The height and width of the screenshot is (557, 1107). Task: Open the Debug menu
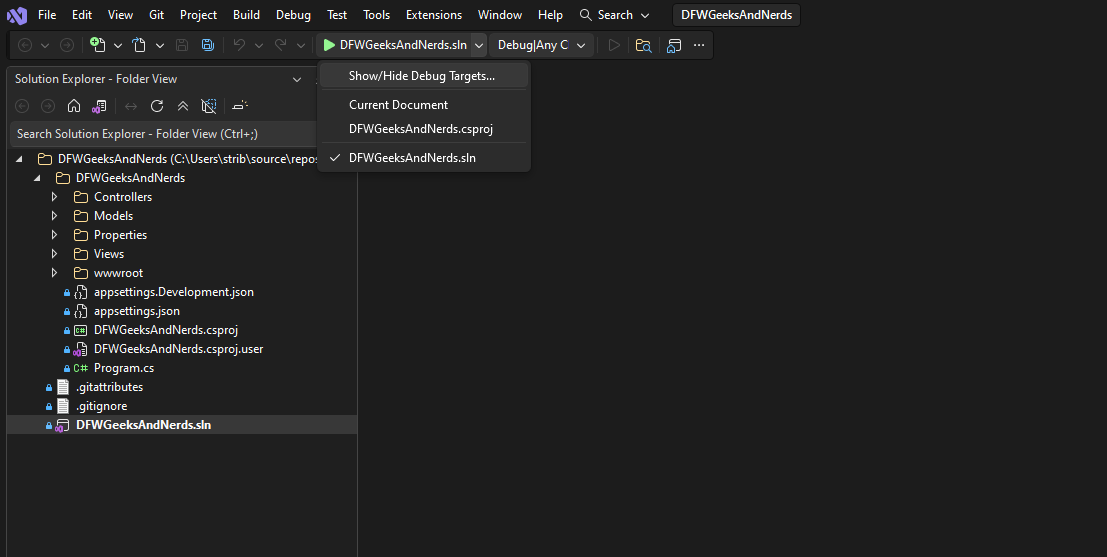point(293,15)
